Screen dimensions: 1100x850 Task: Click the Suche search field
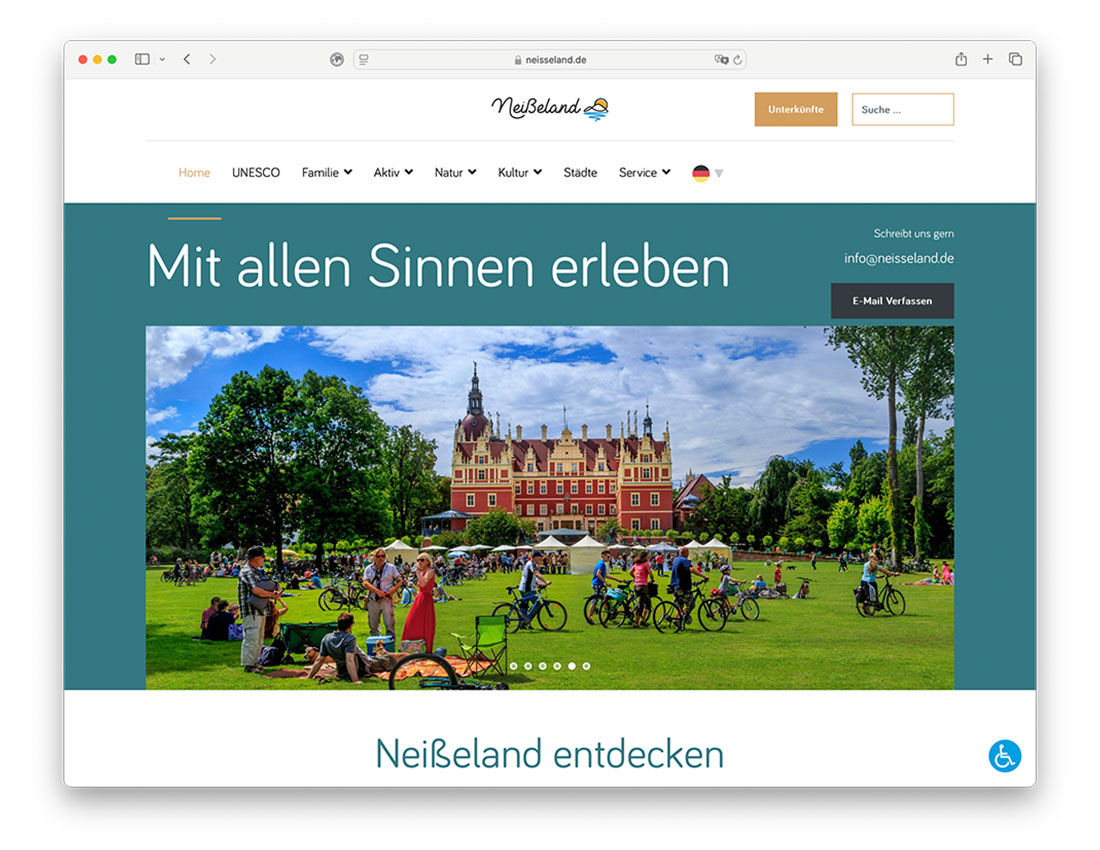click(902, 109)
